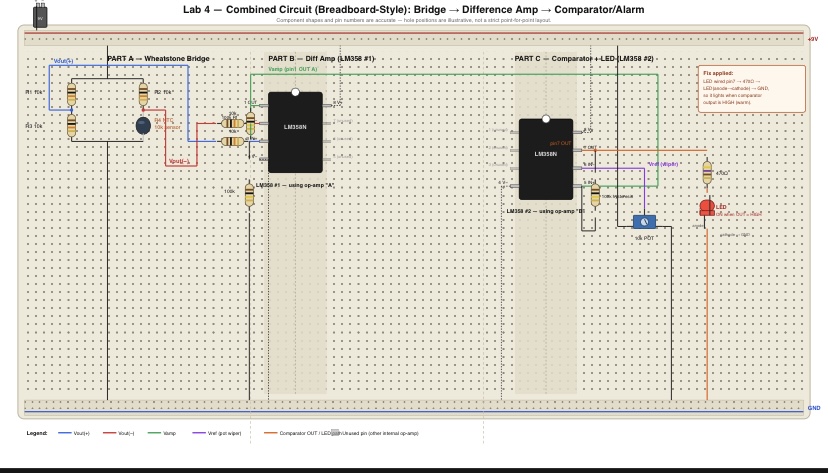Select the LM358N chip in Part C
Viewport: 828px width, 473px height.
pyautogui.click(x=546, y=159)
